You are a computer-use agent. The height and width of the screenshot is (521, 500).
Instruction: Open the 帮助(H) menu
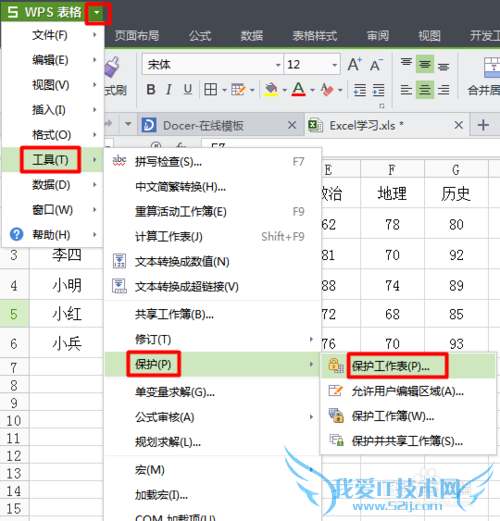click(x=53, y=235)
